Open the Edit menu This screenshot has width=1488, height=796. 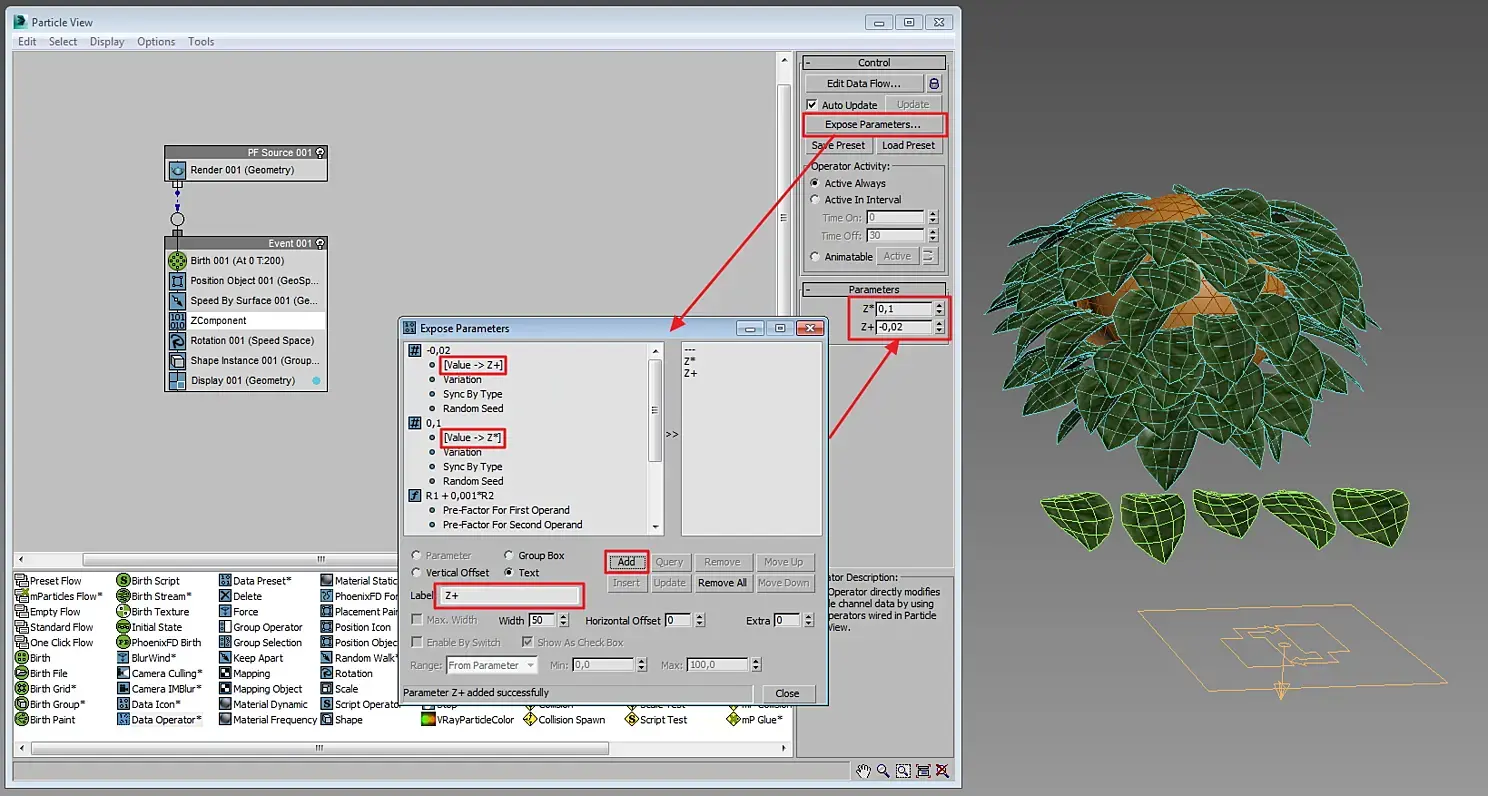pos(27,42)
